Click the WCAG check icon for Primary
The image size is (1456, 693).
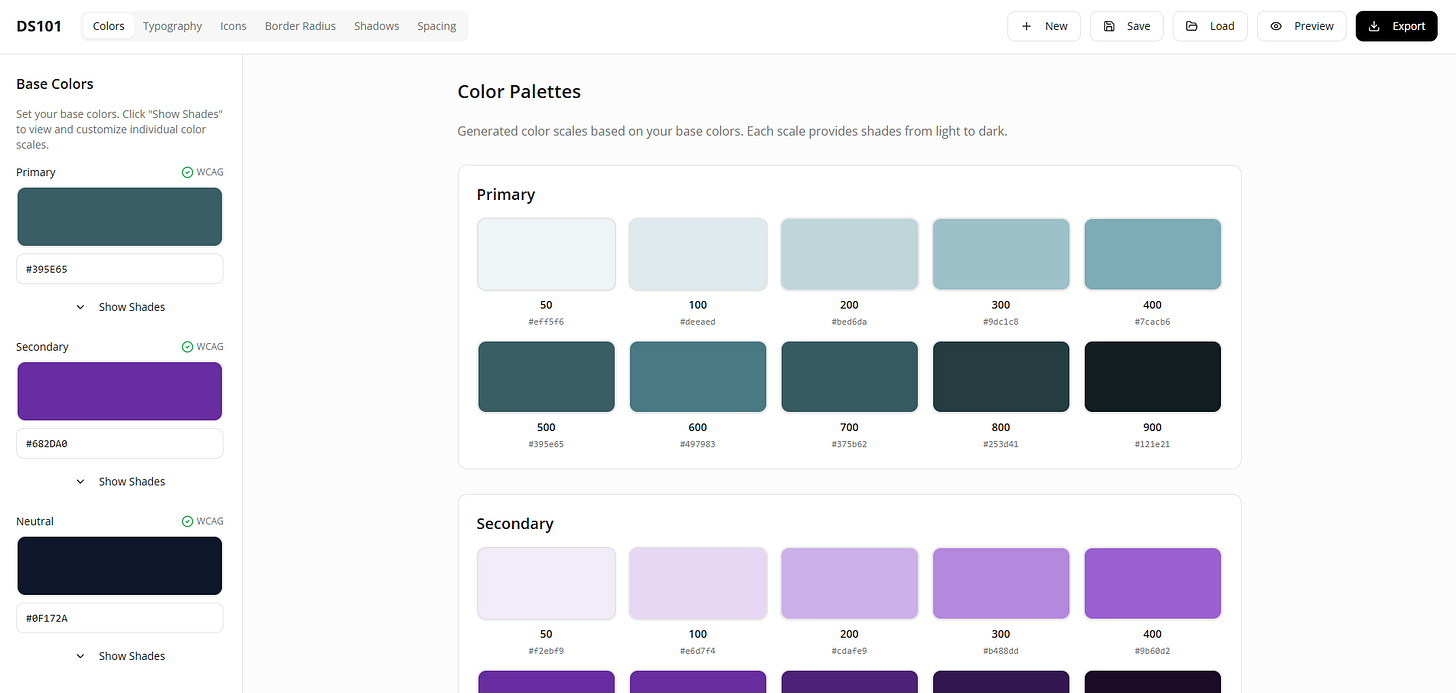[187, 172]
